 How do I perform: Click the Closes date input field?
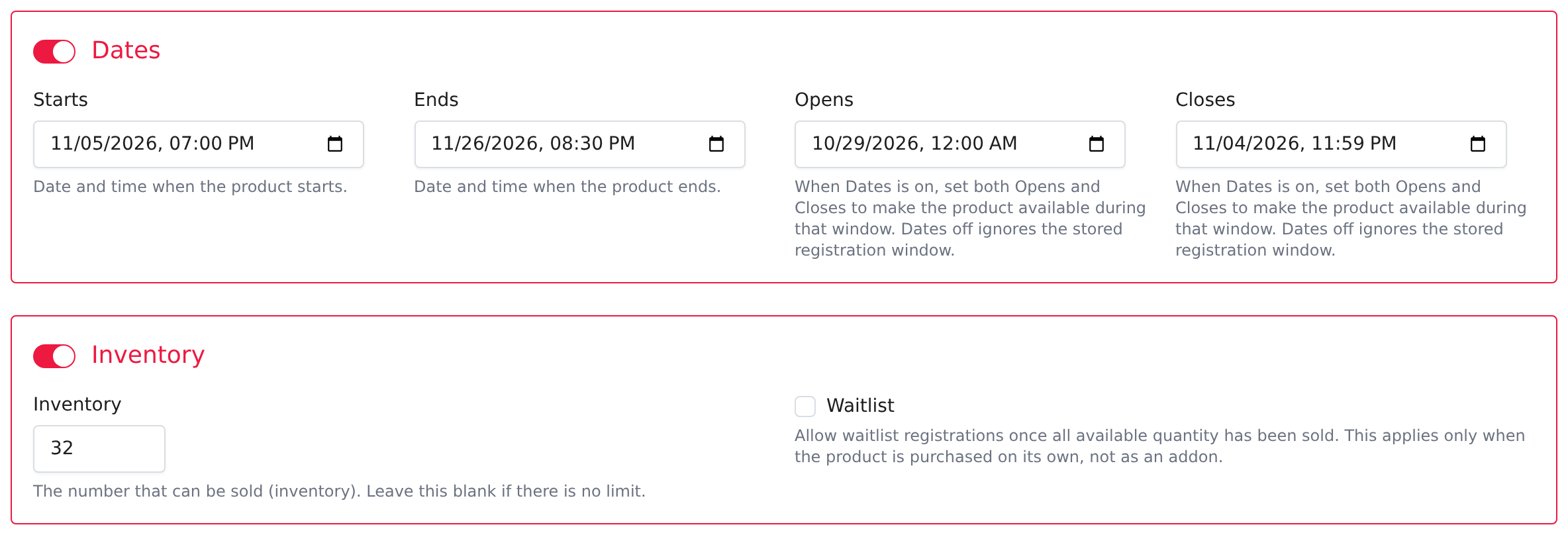1341,144
